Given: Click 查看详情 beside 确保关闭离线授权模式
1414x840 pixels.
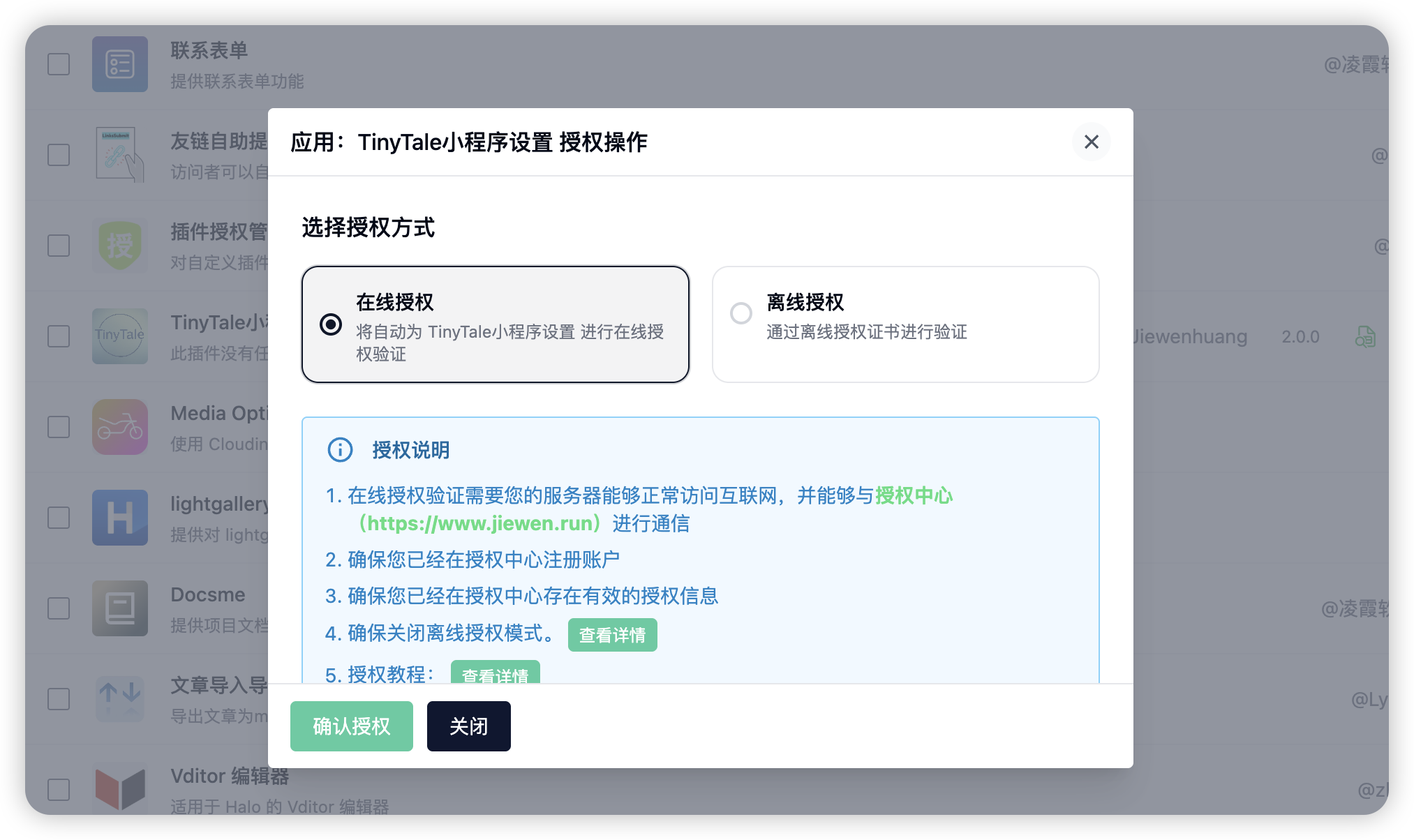Looking at the screenshot, I should click(612, 635).
